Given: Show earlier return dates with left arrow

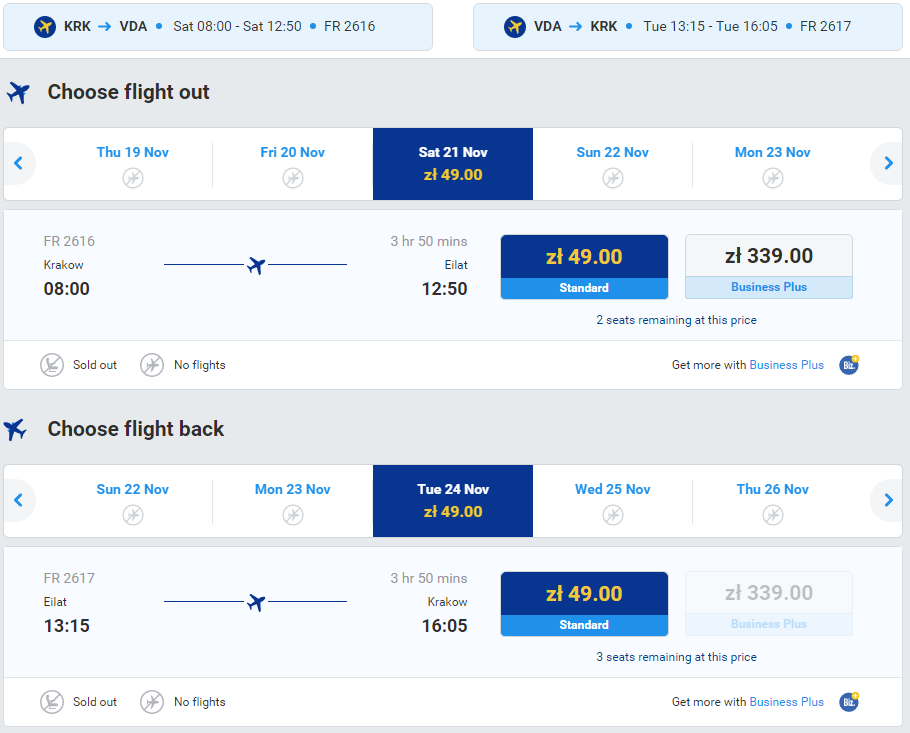Looking at the screenshot, I should pos(18,500).
